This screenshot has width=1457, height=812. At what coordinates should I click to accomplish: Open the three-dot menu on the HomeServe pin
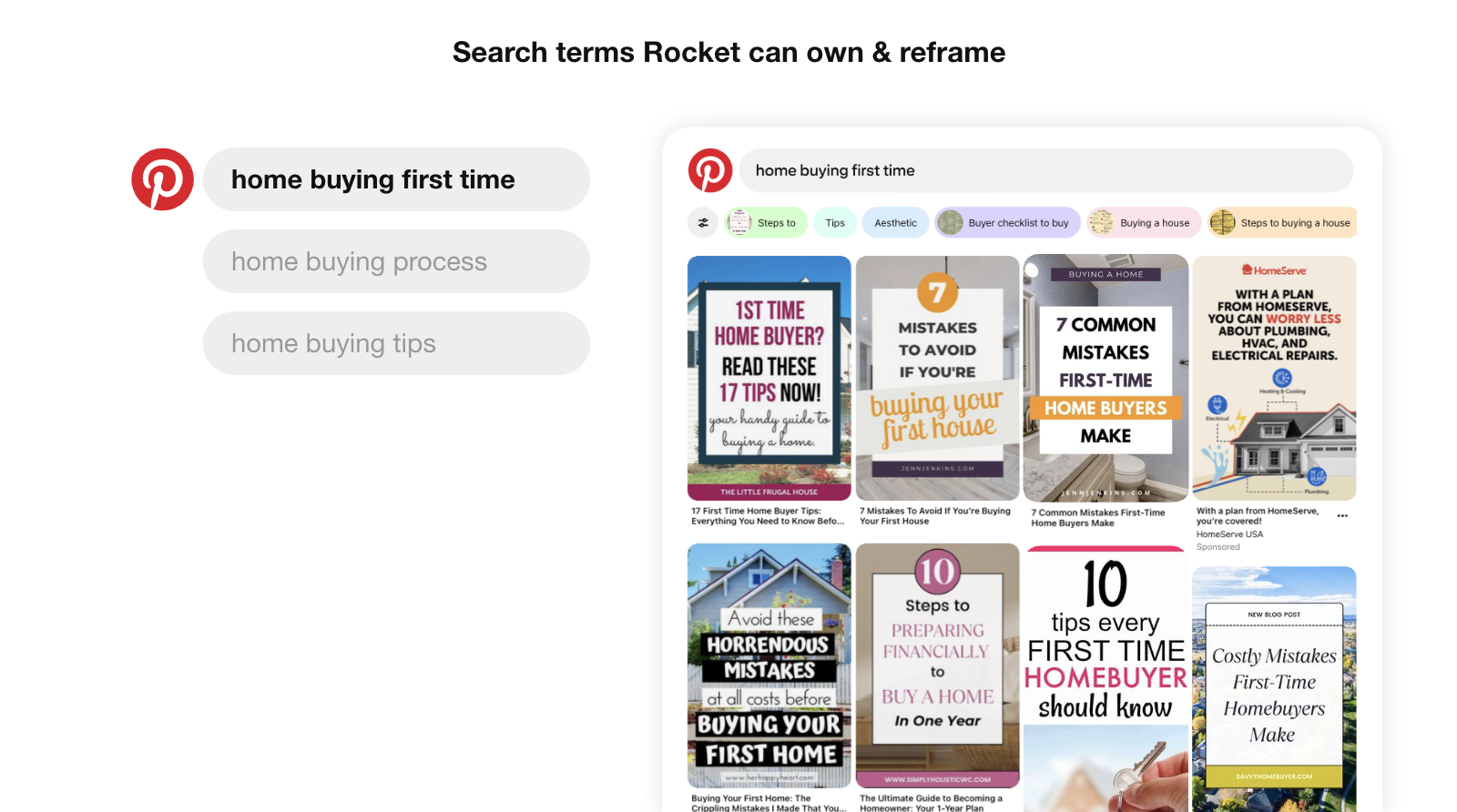click(1342, 516)
